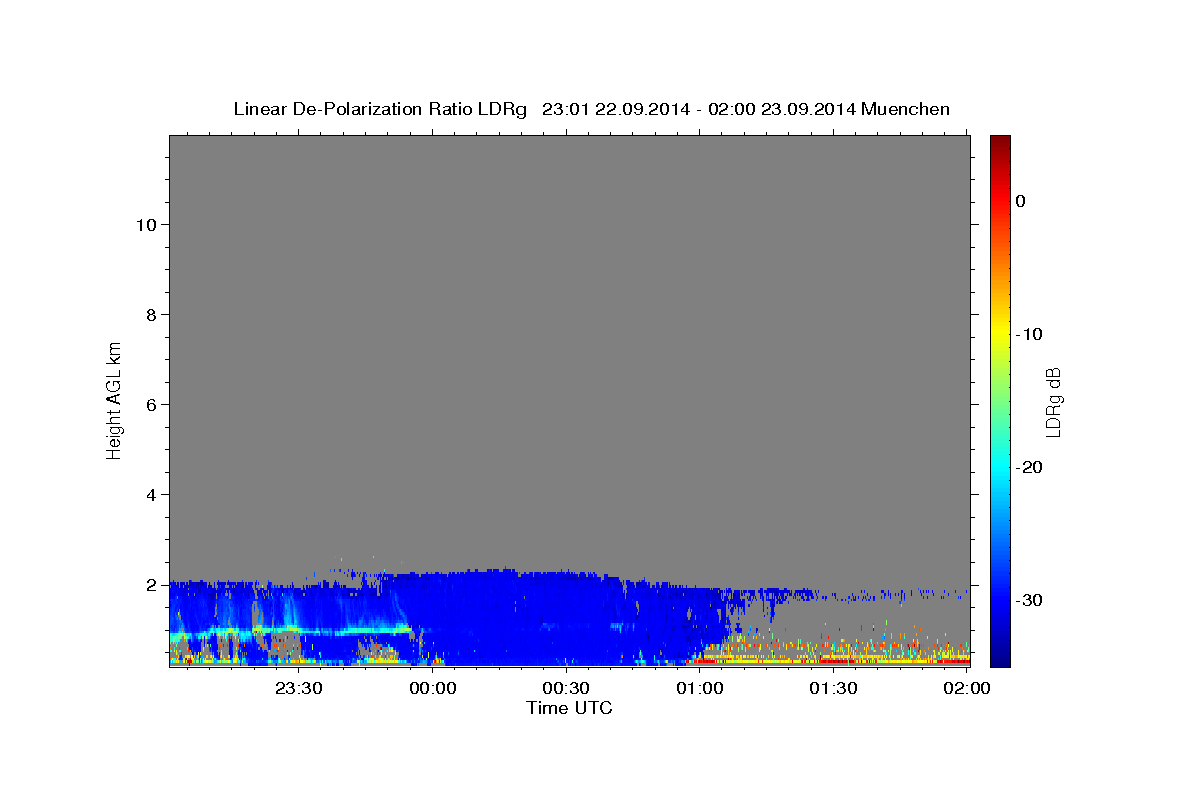The width and height of the screenshot is (1200, 800).
Task: Click the '23:30' time tick label
Action: (298, 688)
